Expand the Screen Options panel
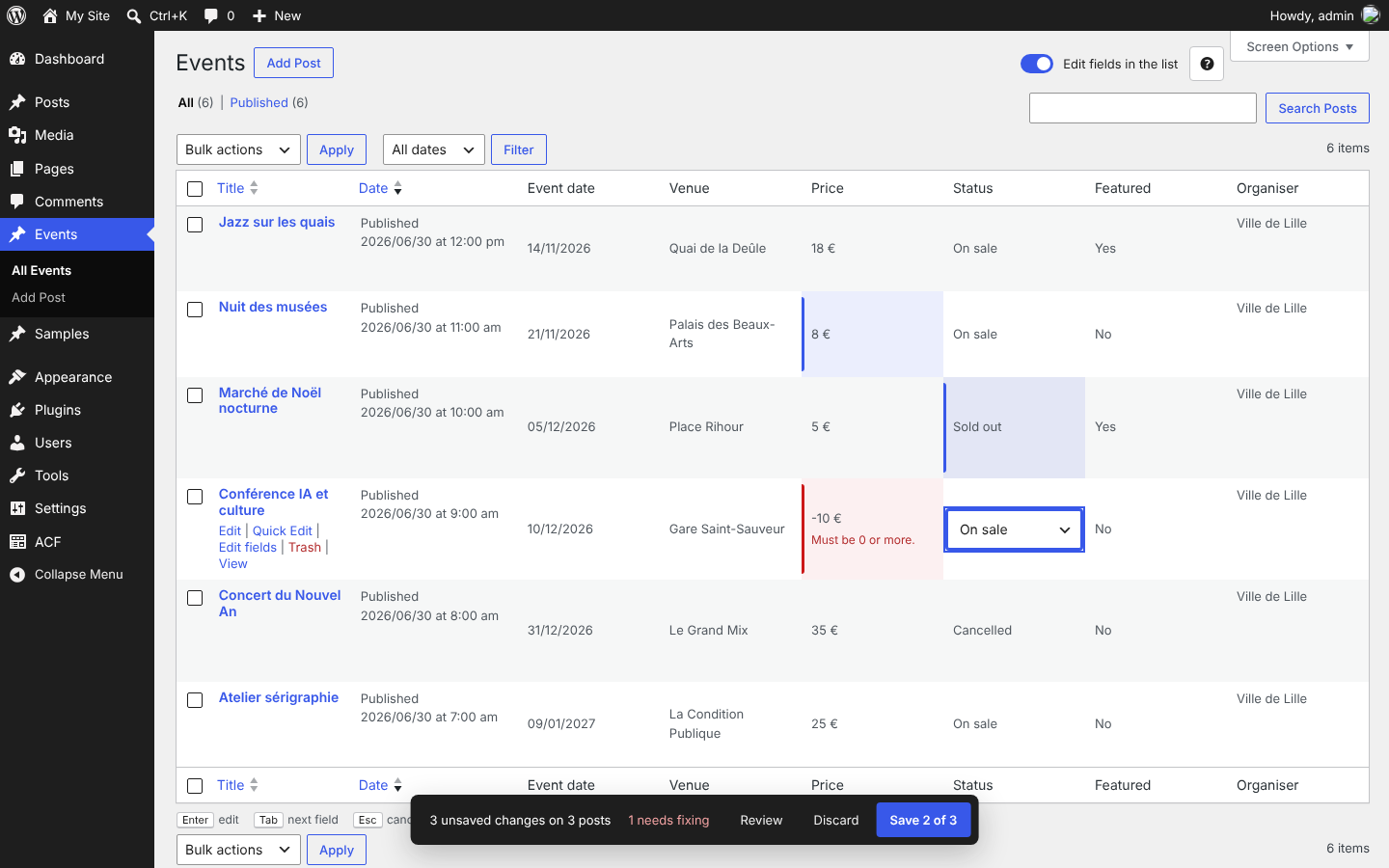The image size is (1389, 868). tap(1299, 46)
